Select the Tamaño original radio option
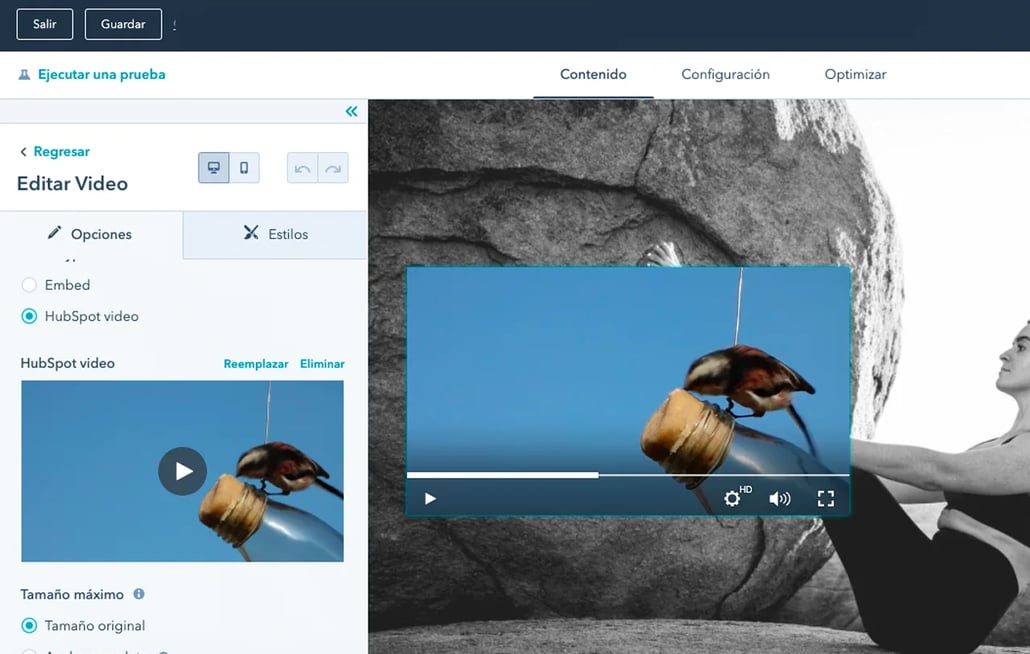The height and width of the screenshot is (654, 1030). point(29,626)
